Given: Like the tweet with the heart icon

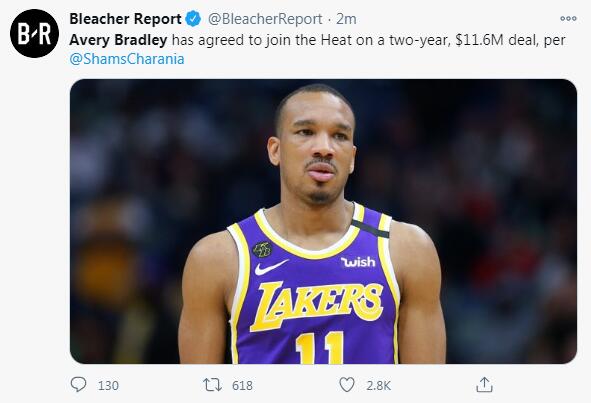Looking at the screenshot, I should click(x=347, y=385).
